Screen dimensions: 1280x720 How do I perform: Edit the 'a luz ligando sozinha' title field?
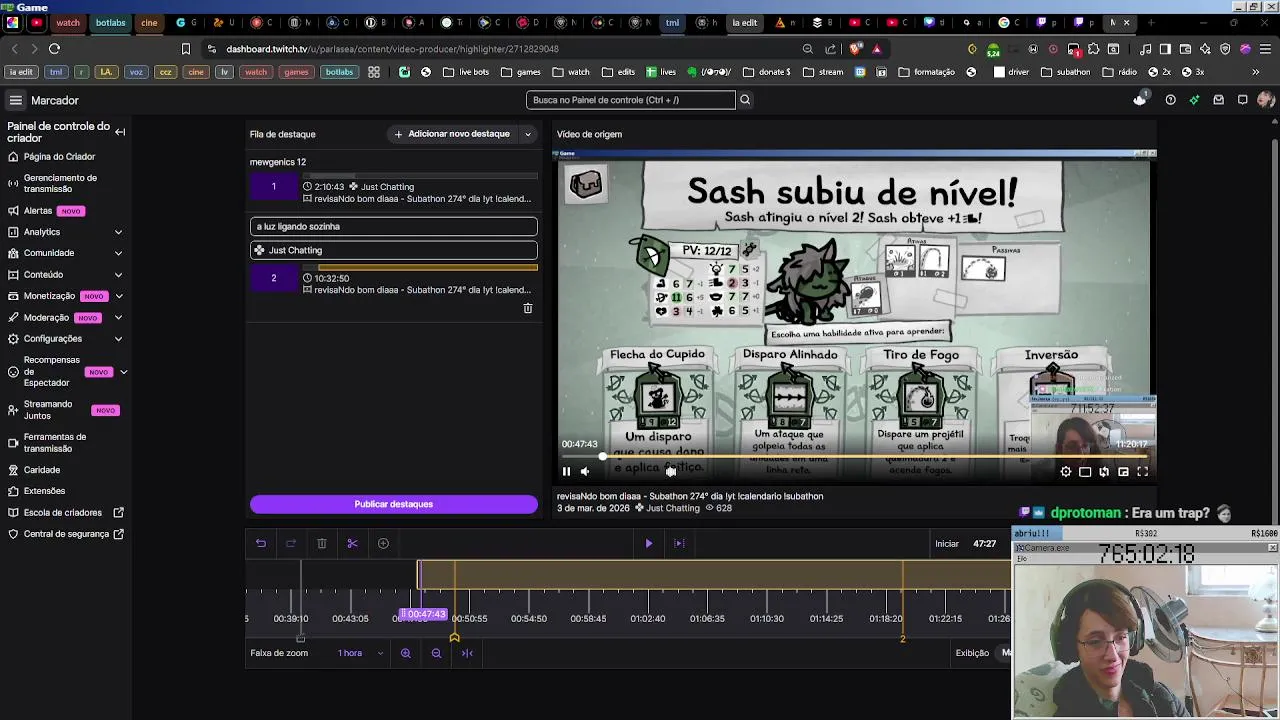[x=394, y=227]
